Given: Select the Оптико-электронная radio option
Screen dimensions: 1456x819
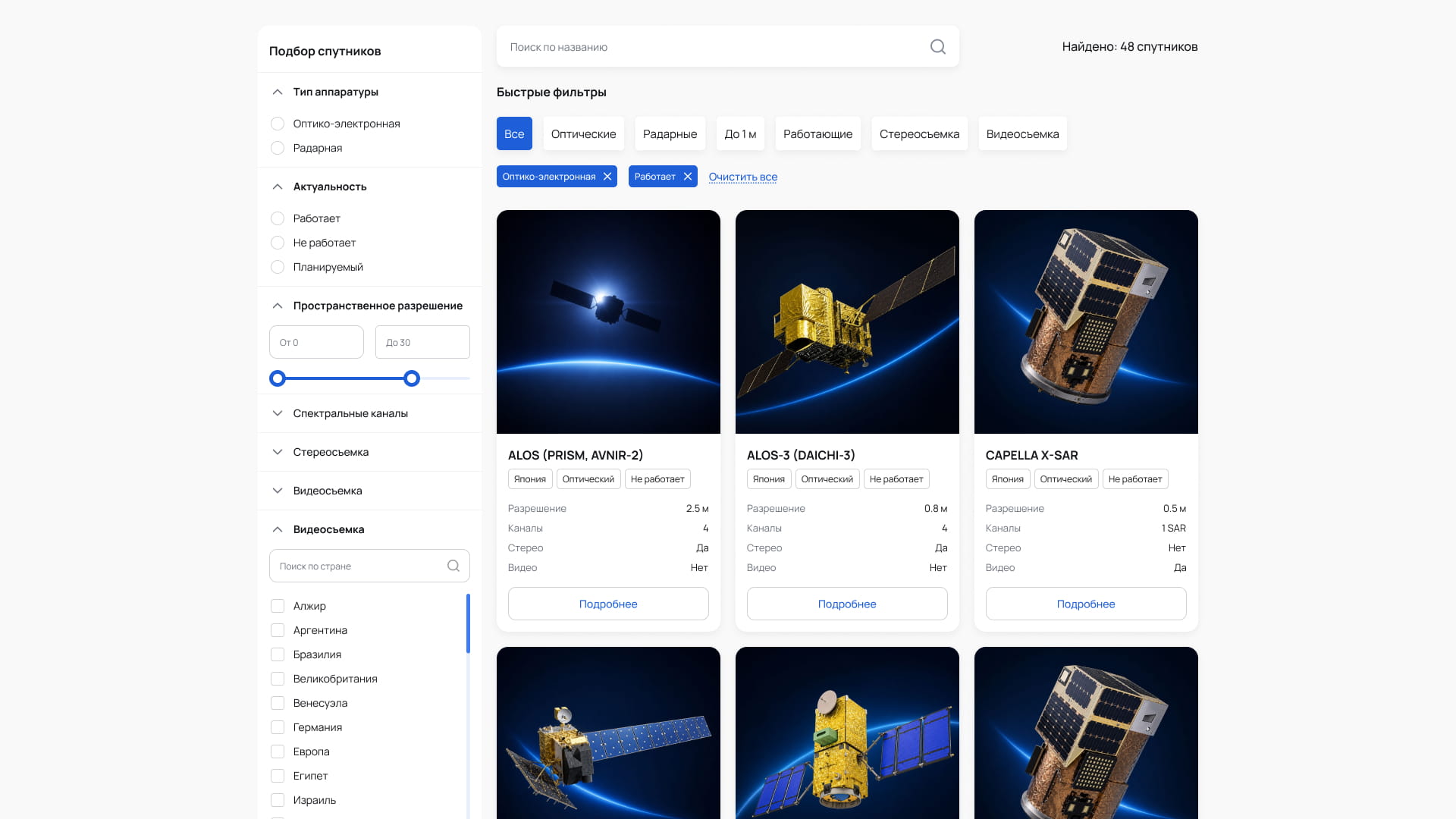Looking at the screenshot, I should (x=278, y=124).
